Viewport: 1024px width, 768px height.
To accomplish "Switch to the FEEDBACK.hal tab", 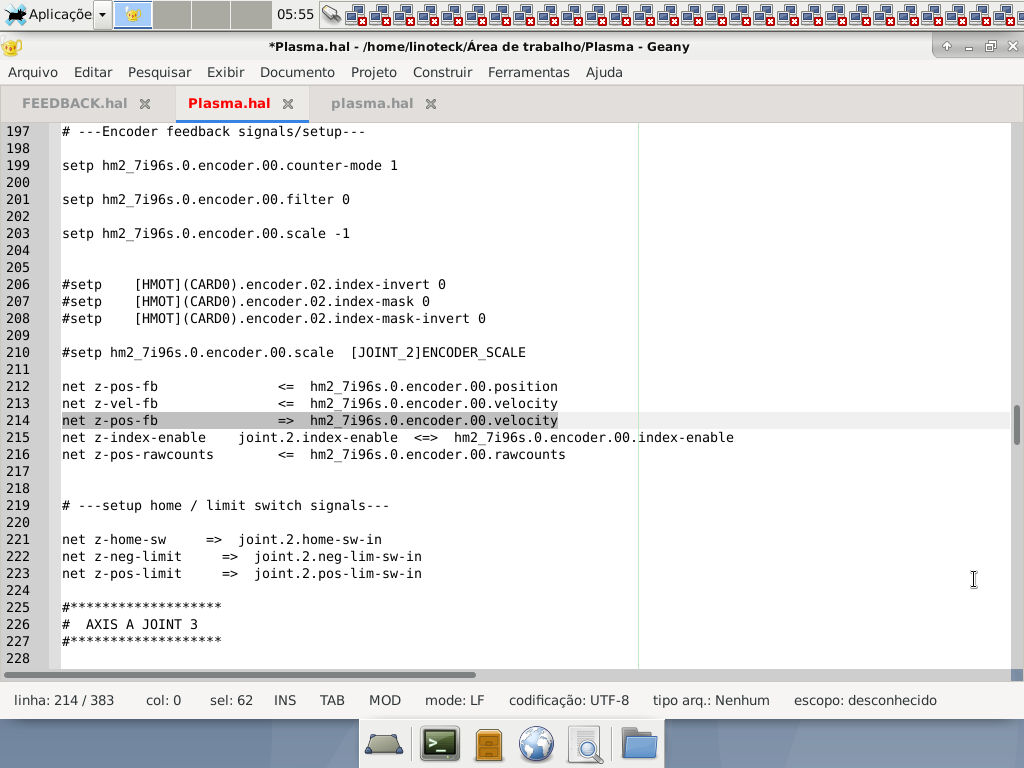I will (x=74, y=104).
